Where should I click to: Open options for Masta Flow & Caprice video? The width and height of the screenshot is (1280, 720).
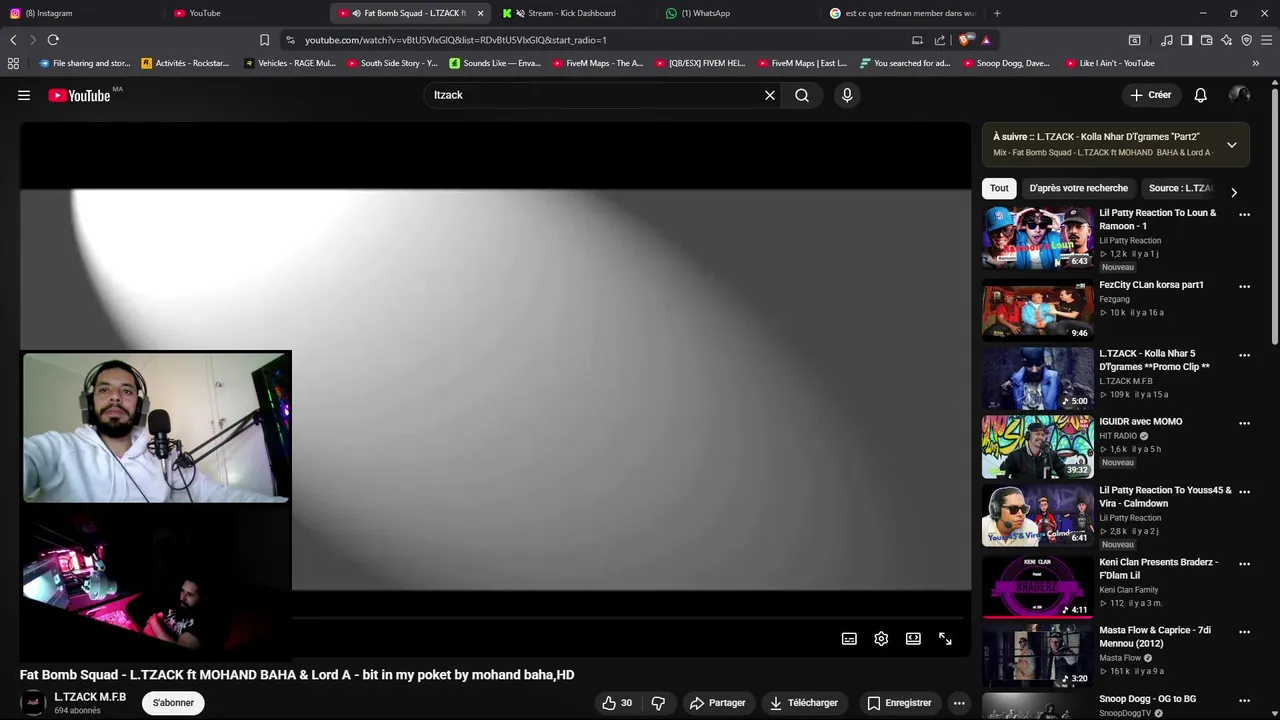[x=1245, y=632]
